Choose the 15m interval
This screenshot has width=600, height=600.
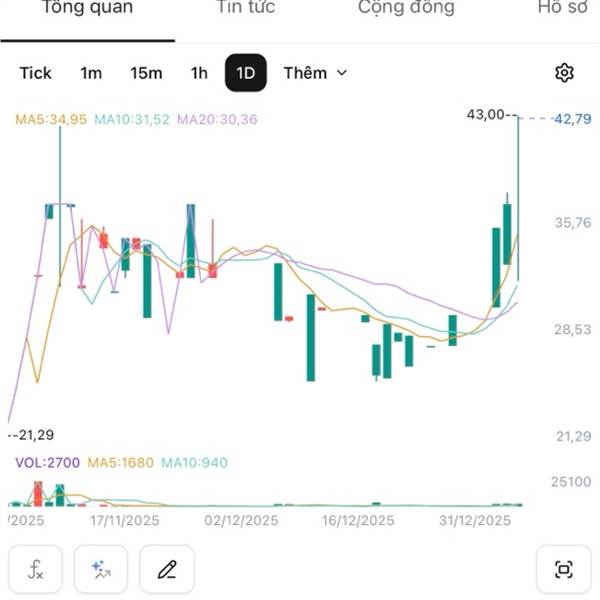(x=146, y=73)
